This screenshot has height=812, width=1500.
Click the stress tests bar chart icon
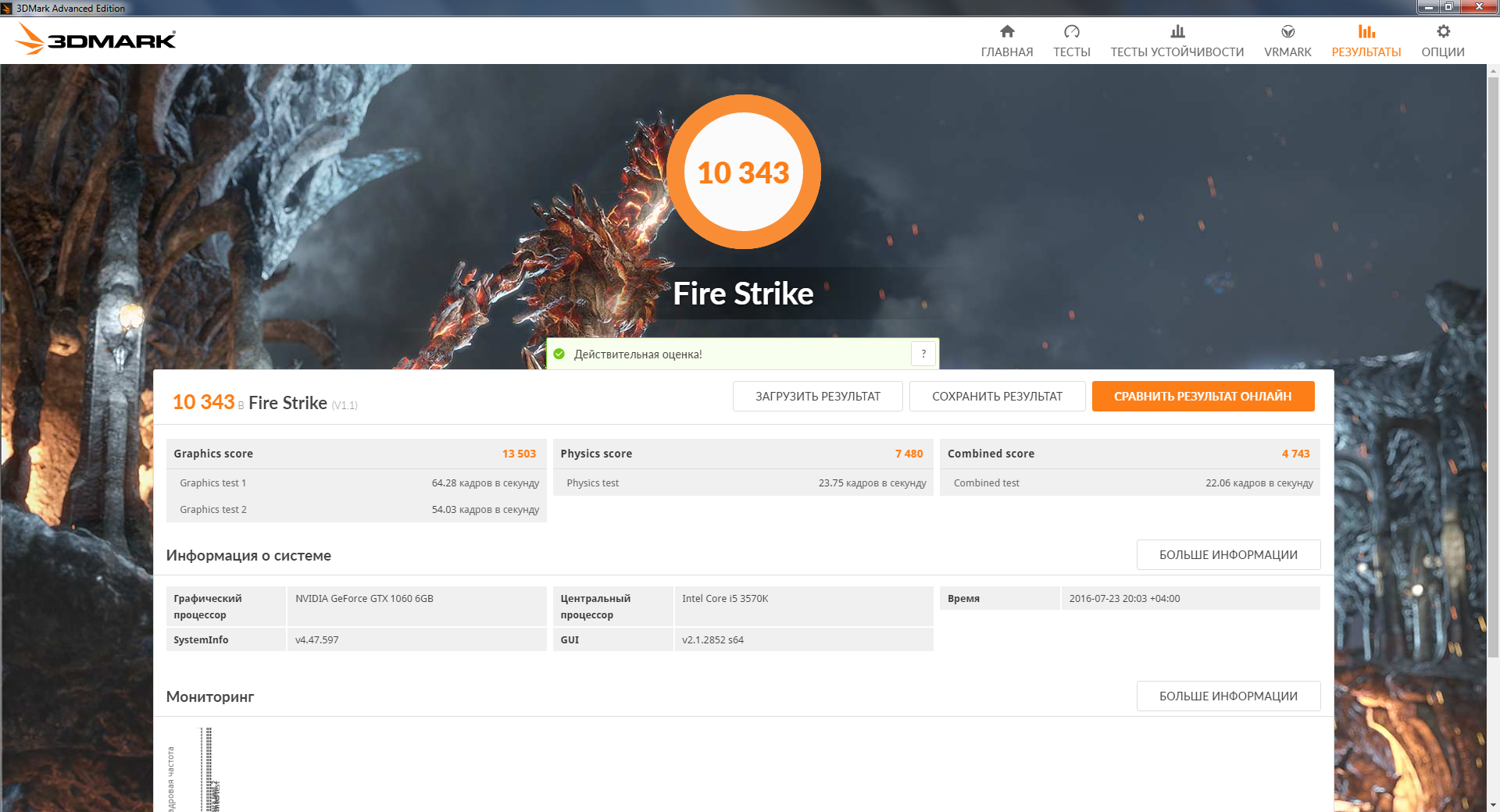1177,31
